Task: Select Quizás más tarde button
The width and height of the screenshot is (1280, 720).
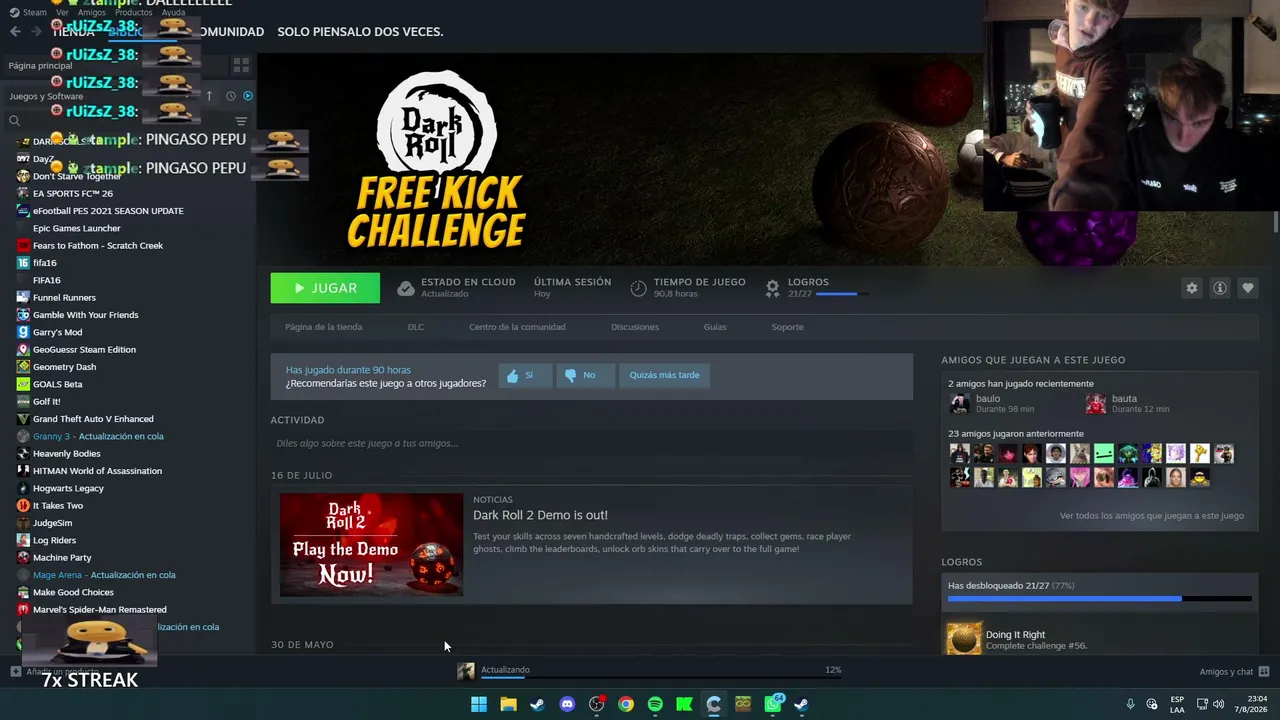Action: coord(664,375)
